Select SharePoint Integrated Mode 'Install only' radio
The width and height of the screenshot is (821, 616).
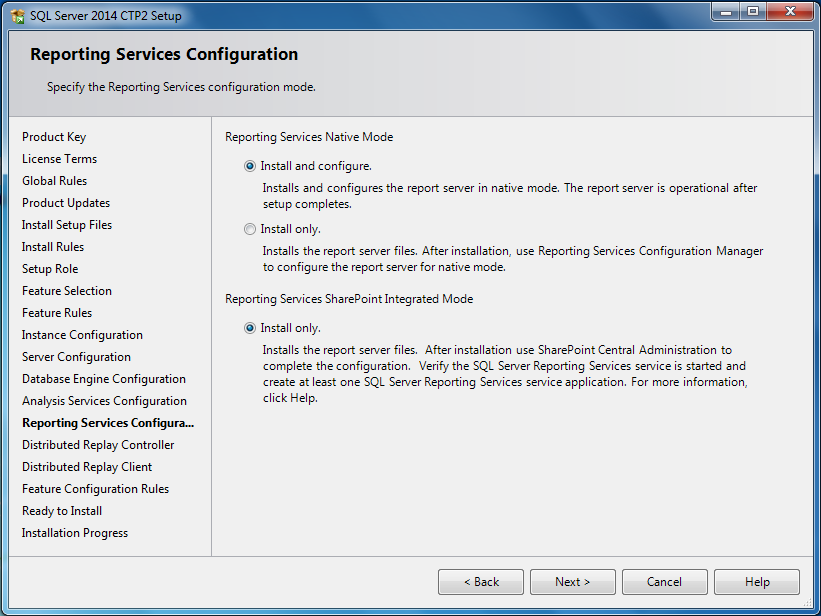[250, 328]
